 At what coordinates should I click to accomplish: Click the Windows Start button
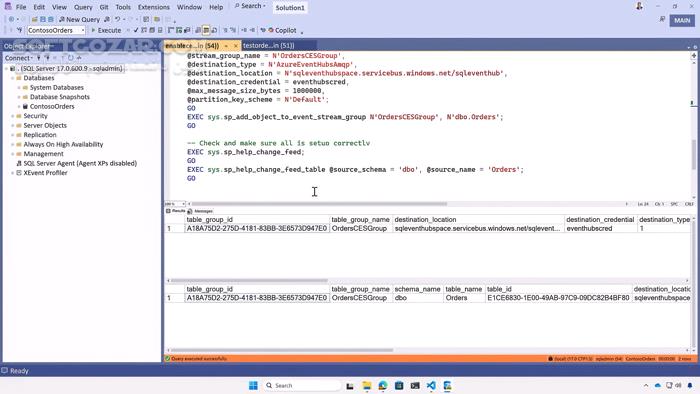tap(253, 386)
